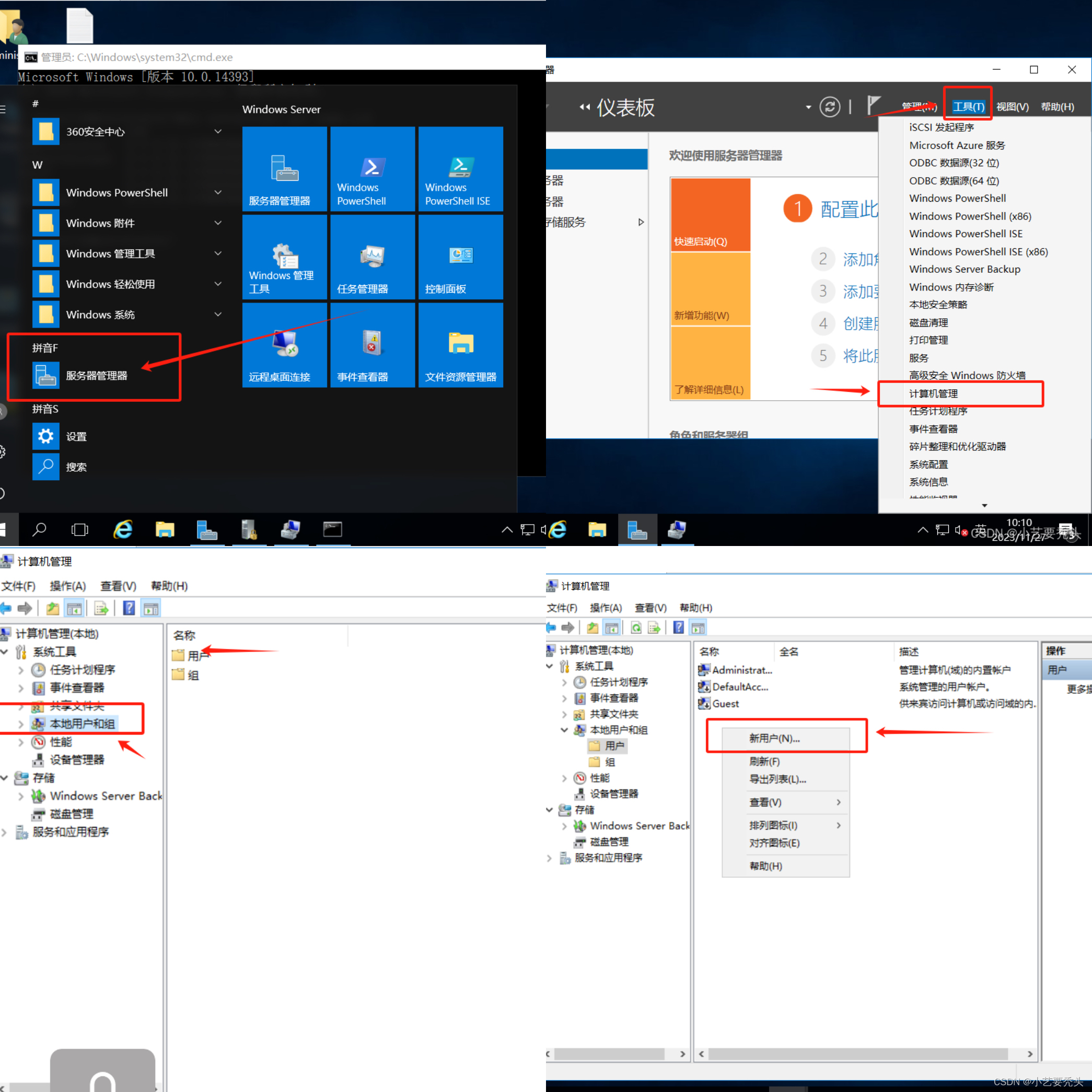Image resolution: width=1092 pixels, height=1092 pixels.
Task: Open the Event Viewer tile
Action: pyautogui.click(x=372, y=345)
